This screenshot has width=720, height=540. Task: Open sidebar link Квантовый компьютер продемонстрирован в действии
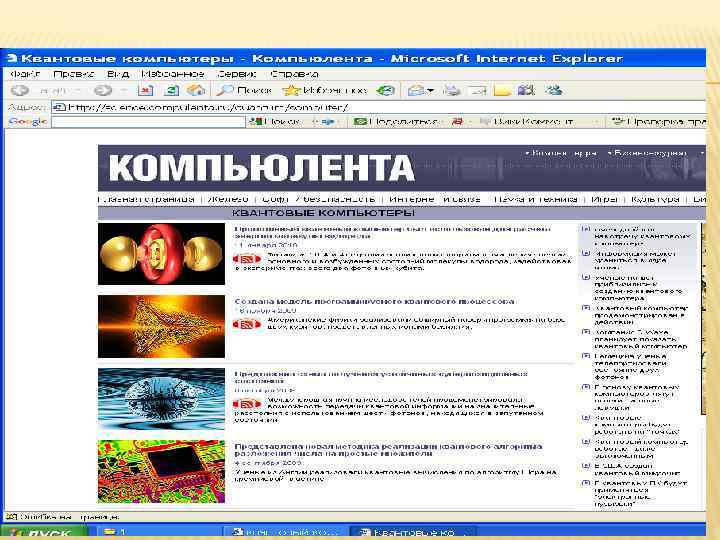click(x=641, y=315)
